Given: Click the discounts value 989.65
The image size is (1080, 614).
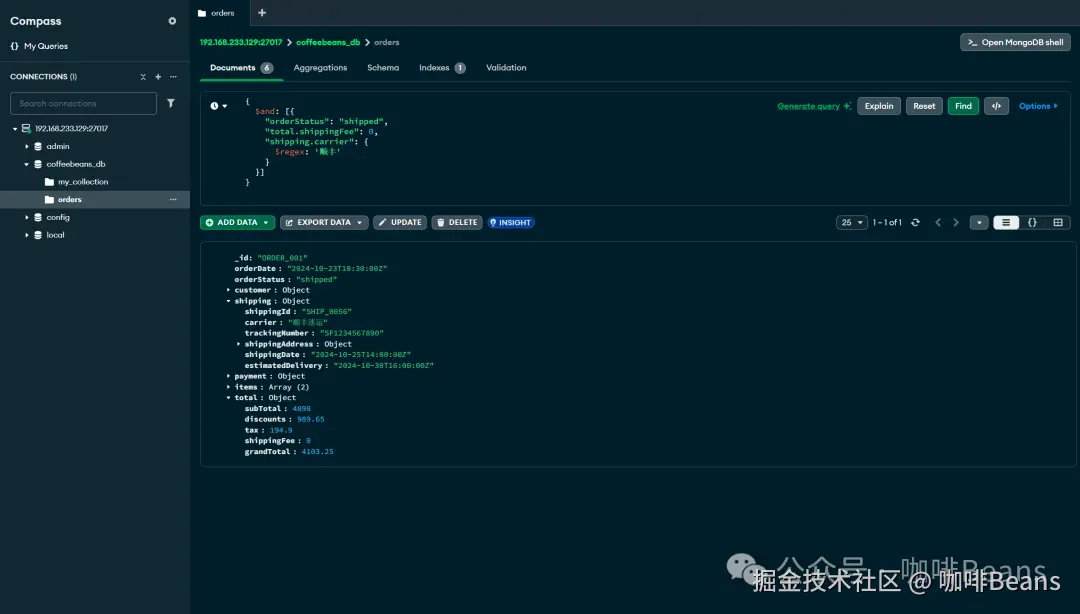Looking at the screenshot, I should pyautogui.click(x=311, y=420).
